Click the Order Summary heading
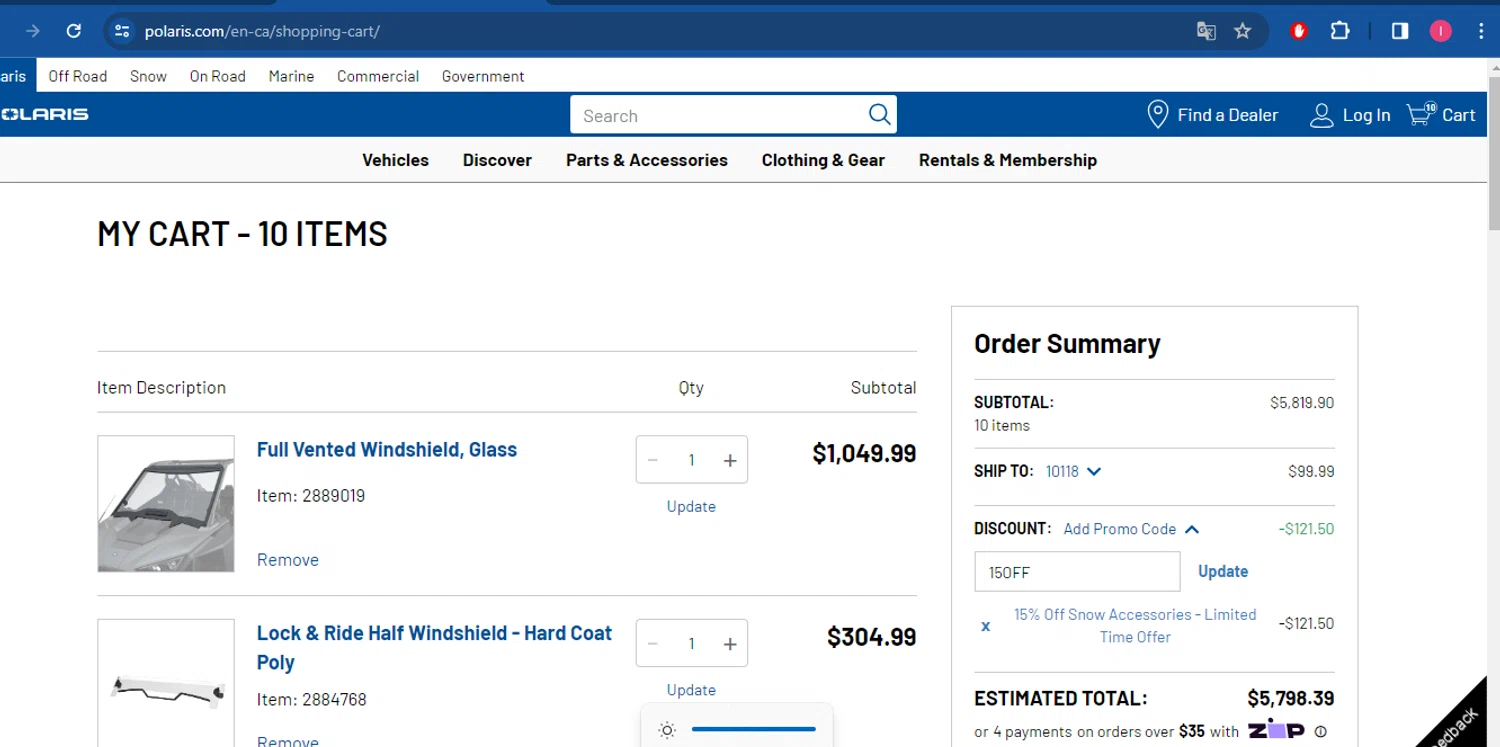This screenshot has height=747, width=1500. [x=1067, y=344]
